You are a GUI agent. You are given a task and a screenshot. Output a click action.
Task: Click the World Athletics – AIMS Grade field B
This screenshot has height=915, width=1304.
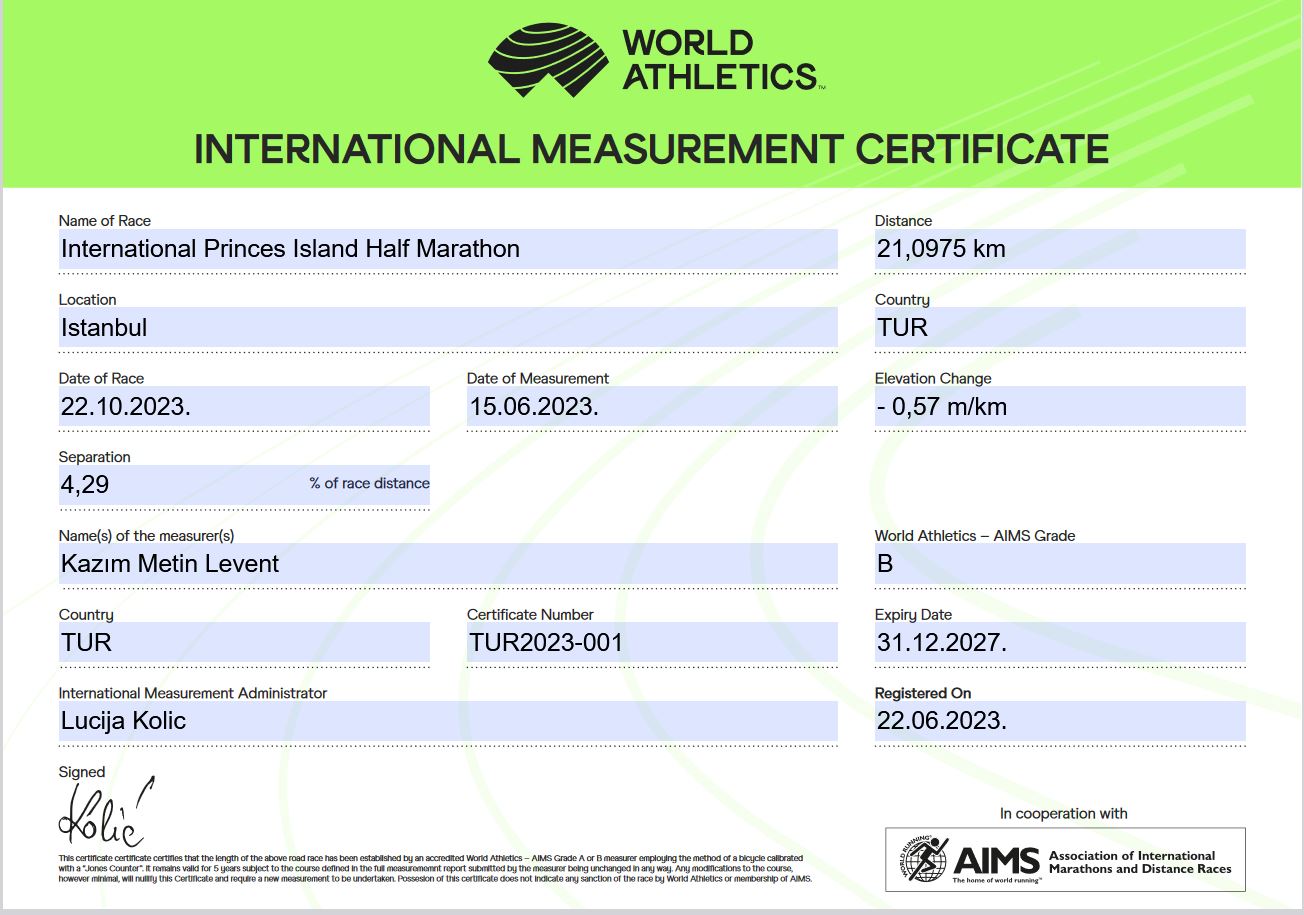(x=1060, y=563)
